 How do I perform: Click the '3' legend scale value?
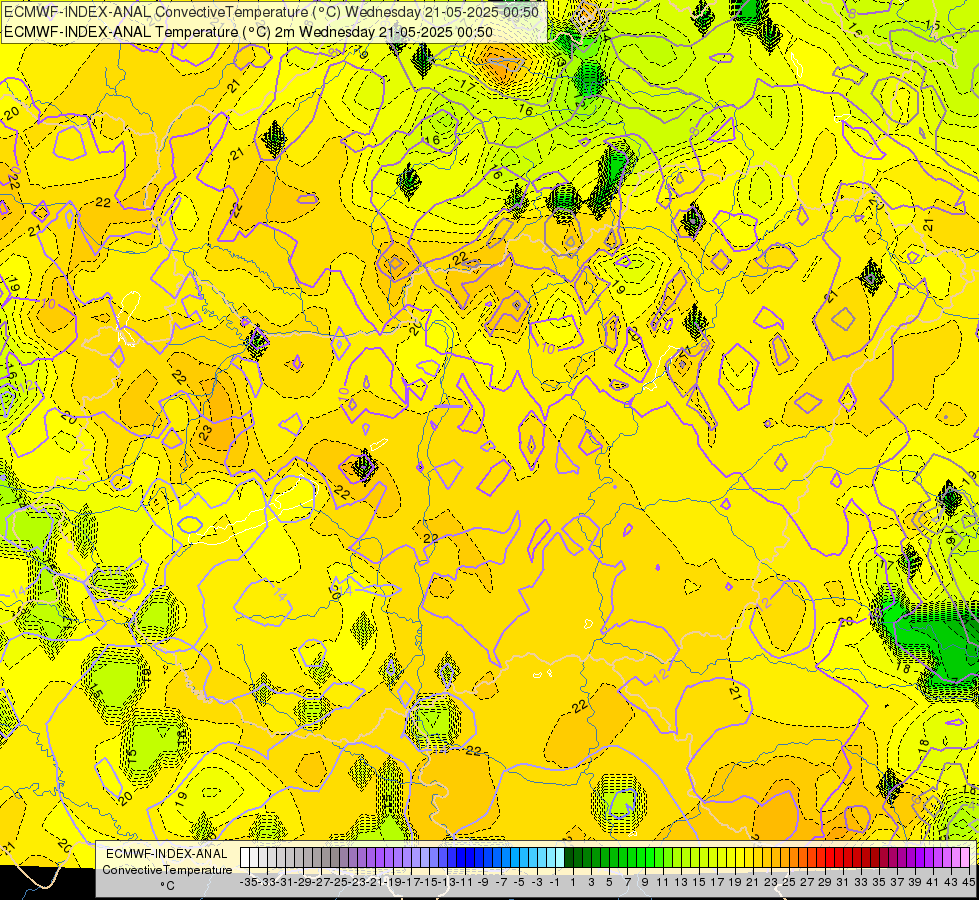[591, 883]
